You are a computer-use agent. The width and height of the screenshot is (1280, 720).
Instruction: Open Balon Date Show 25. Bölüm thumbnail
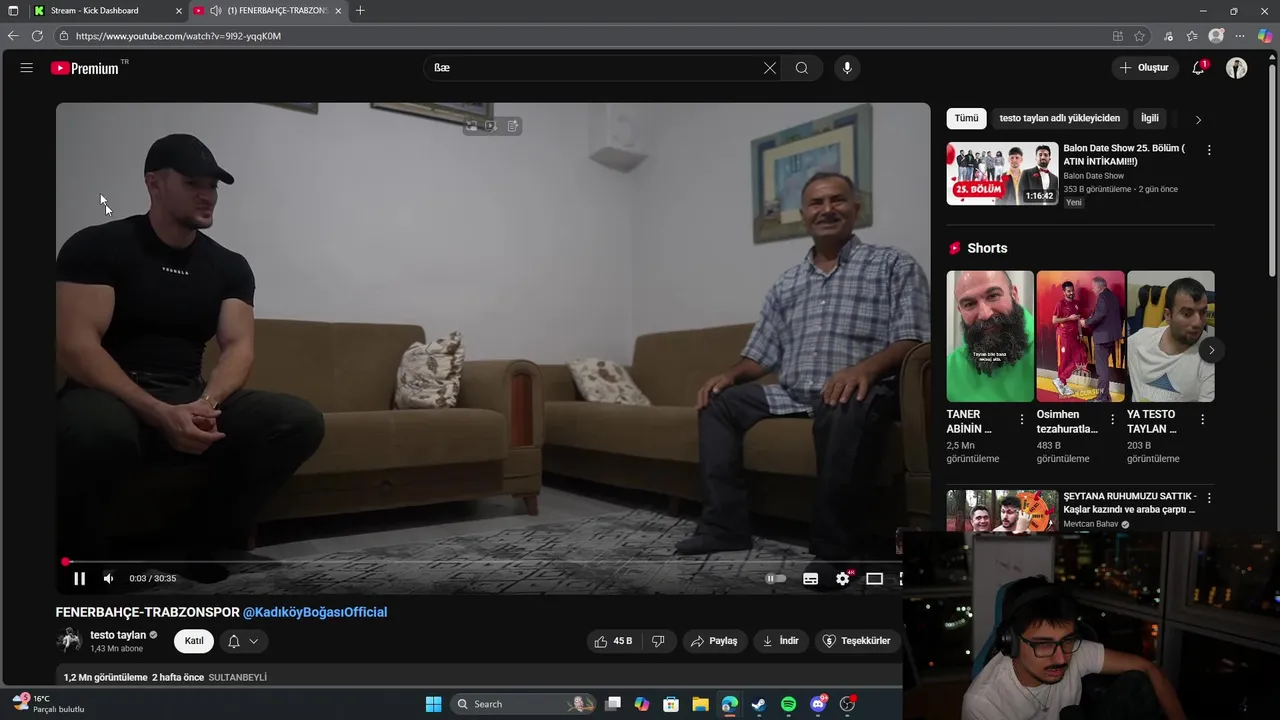click(x=1002, y=173)
